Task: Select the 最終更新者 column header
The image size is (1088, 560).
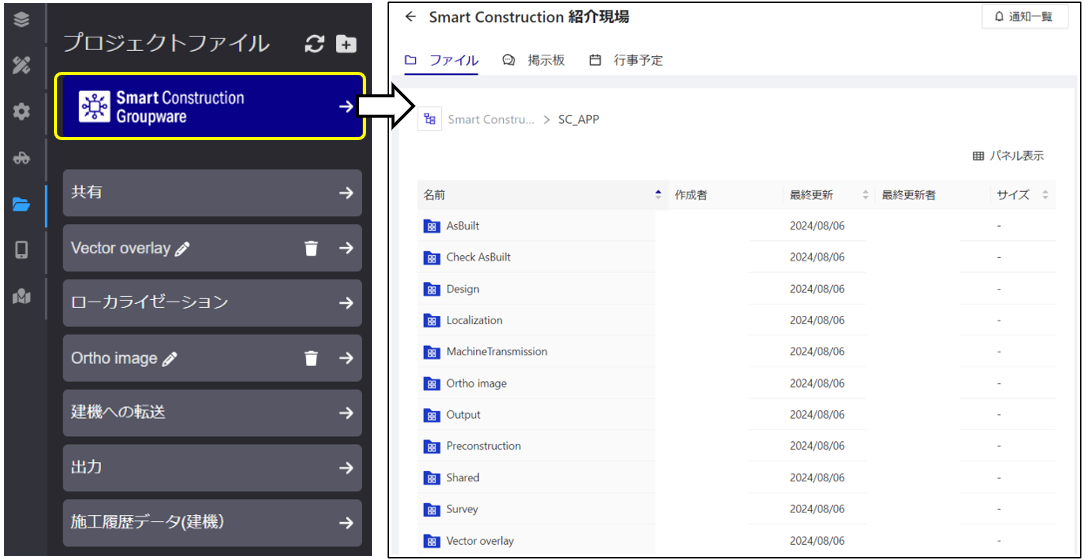Action: 909,196
